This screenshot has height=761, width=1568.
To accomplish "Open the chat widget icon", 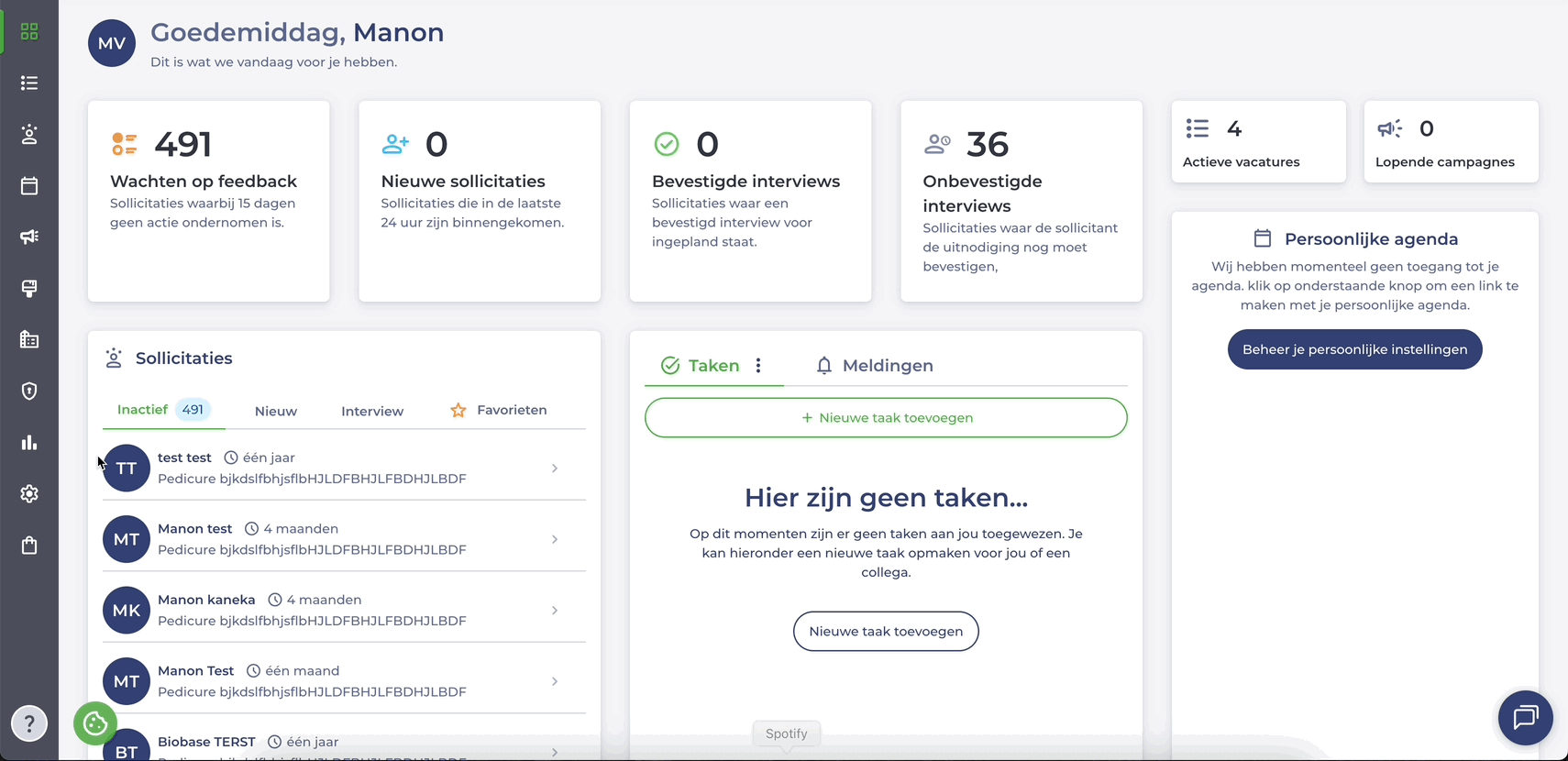I will (x=1525, y=718).
